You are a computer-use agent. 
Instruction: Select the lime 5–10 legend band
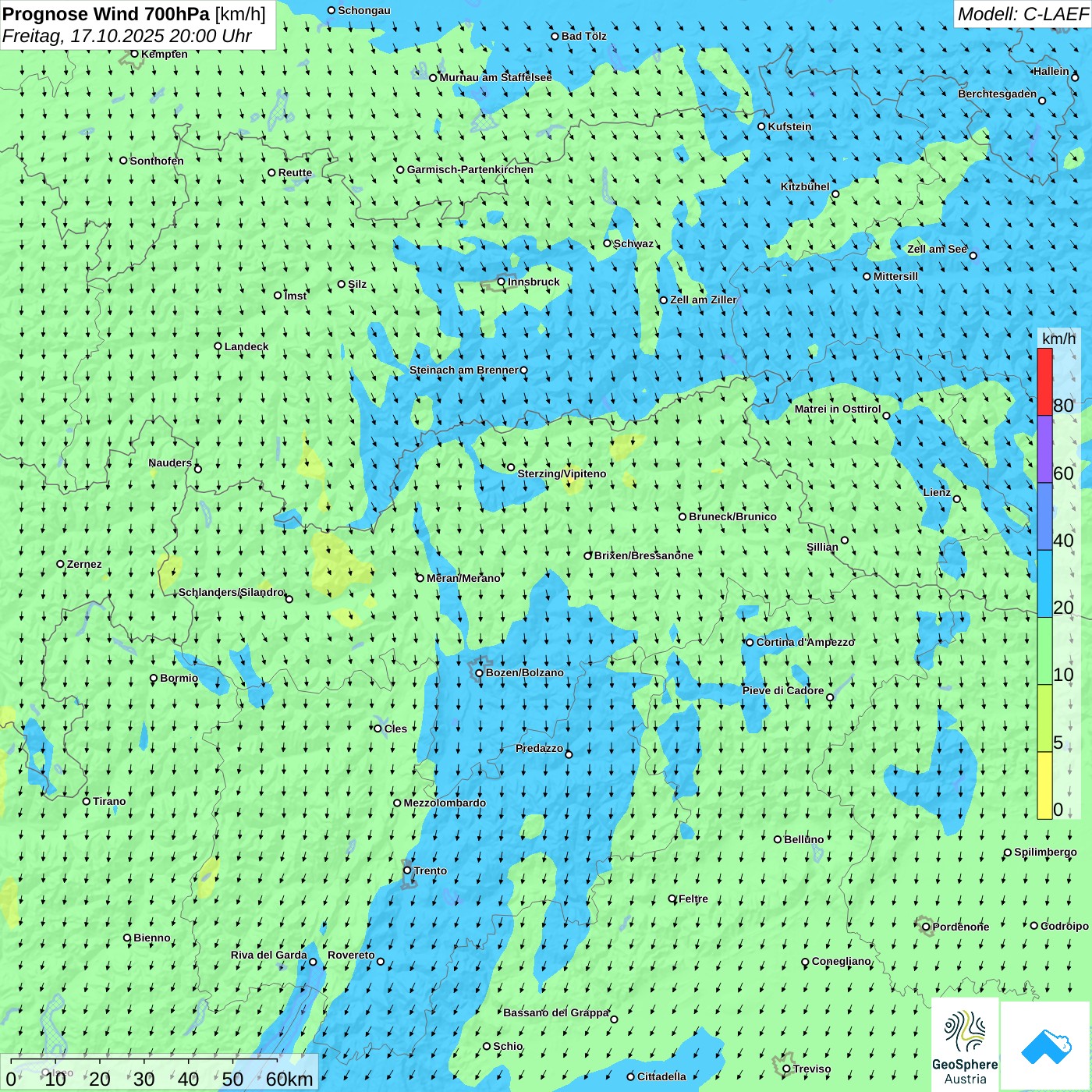tap(1044, 718)
